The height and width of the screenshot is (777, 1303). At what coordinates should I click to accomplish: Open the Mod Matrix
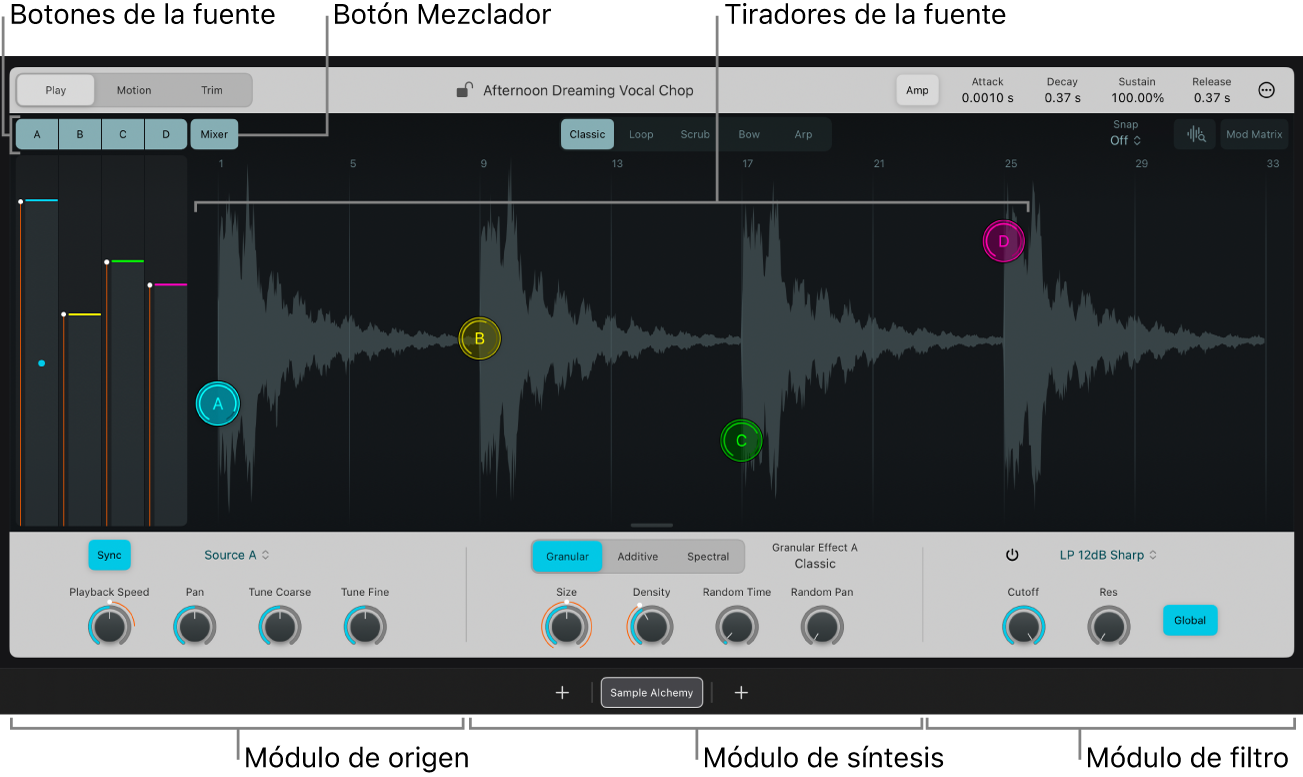[x=1254, y=134]
